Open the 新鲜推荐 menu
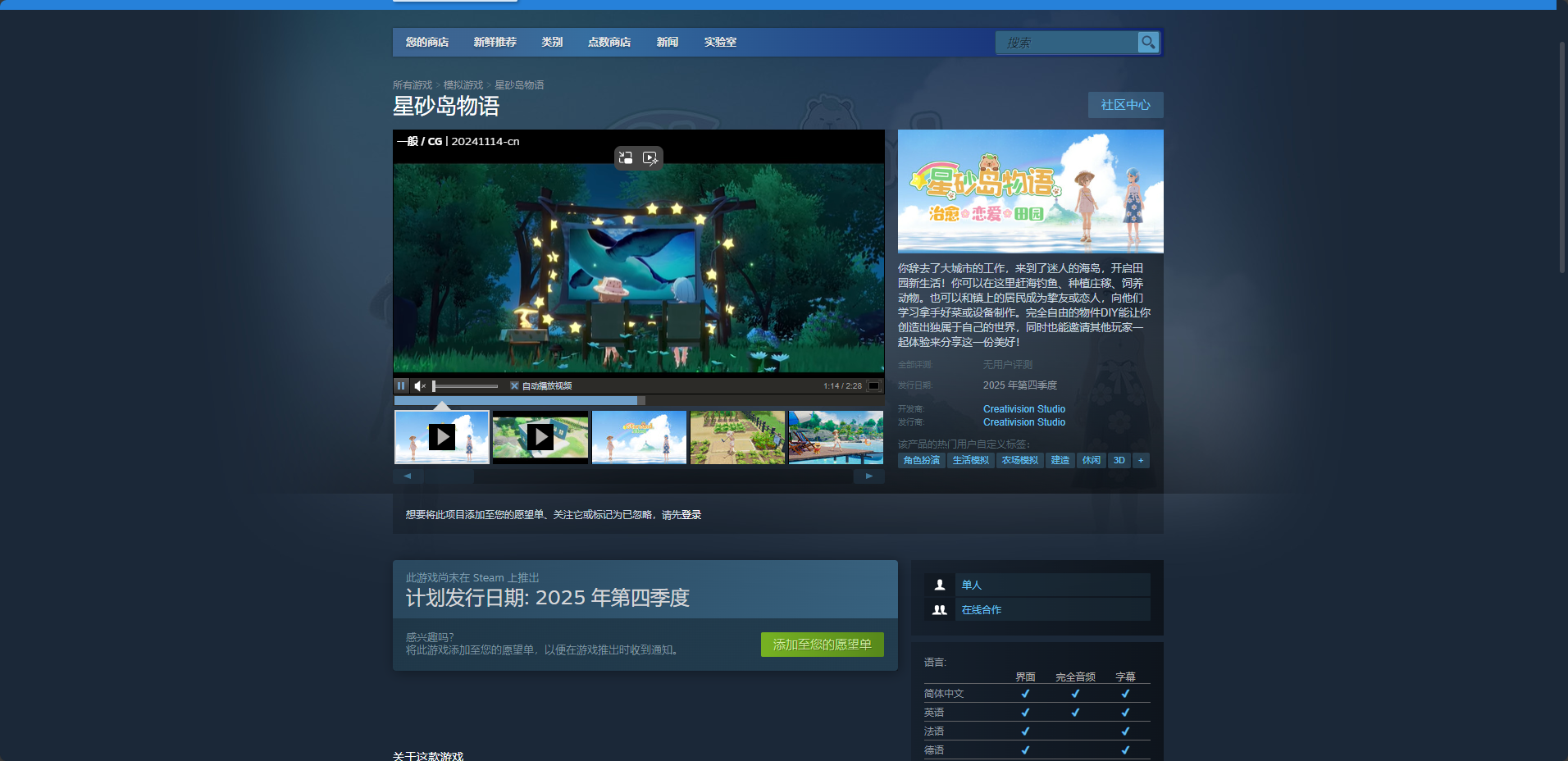Viewport: 1568px width, 761px height. (x=495, y=42)
